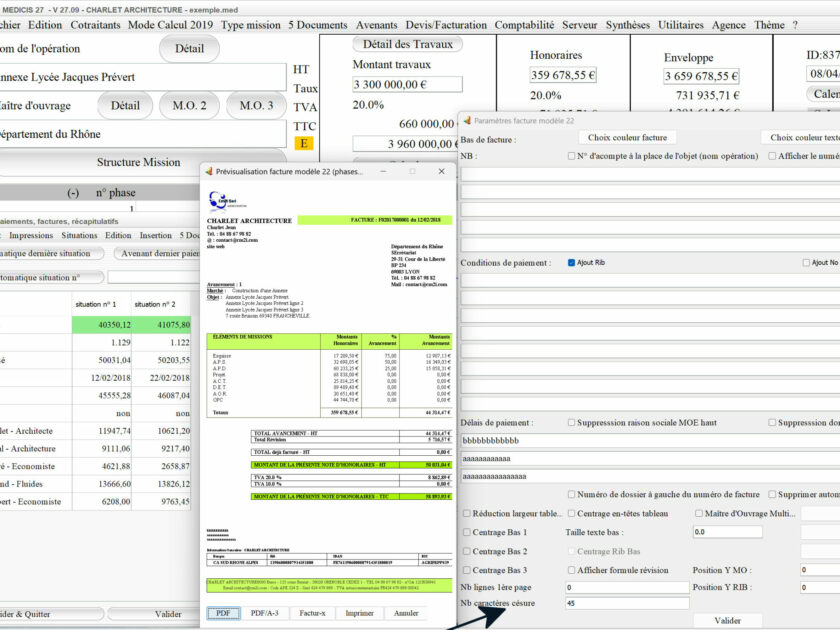Toggle Maître d'Ouvrage Multi checkbox

[699, 514]
